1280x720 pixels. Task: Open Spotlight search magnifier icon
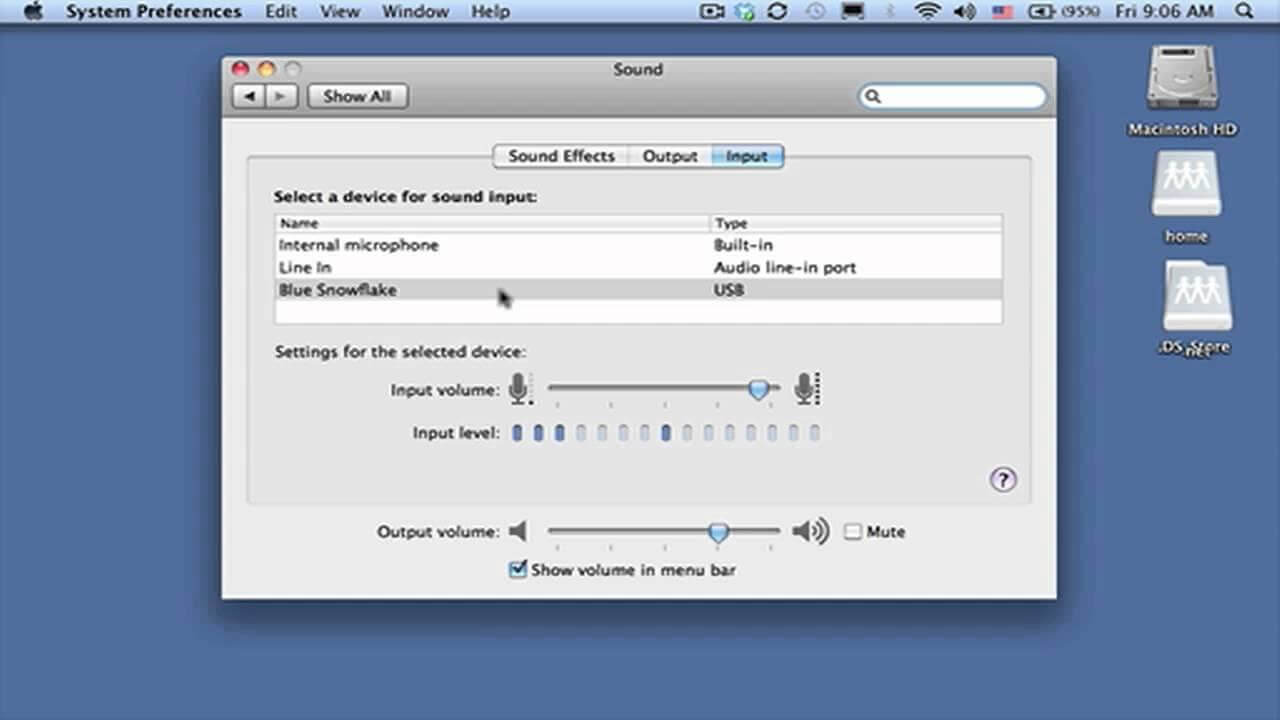pyautogui.click(x=1244, y=12)
